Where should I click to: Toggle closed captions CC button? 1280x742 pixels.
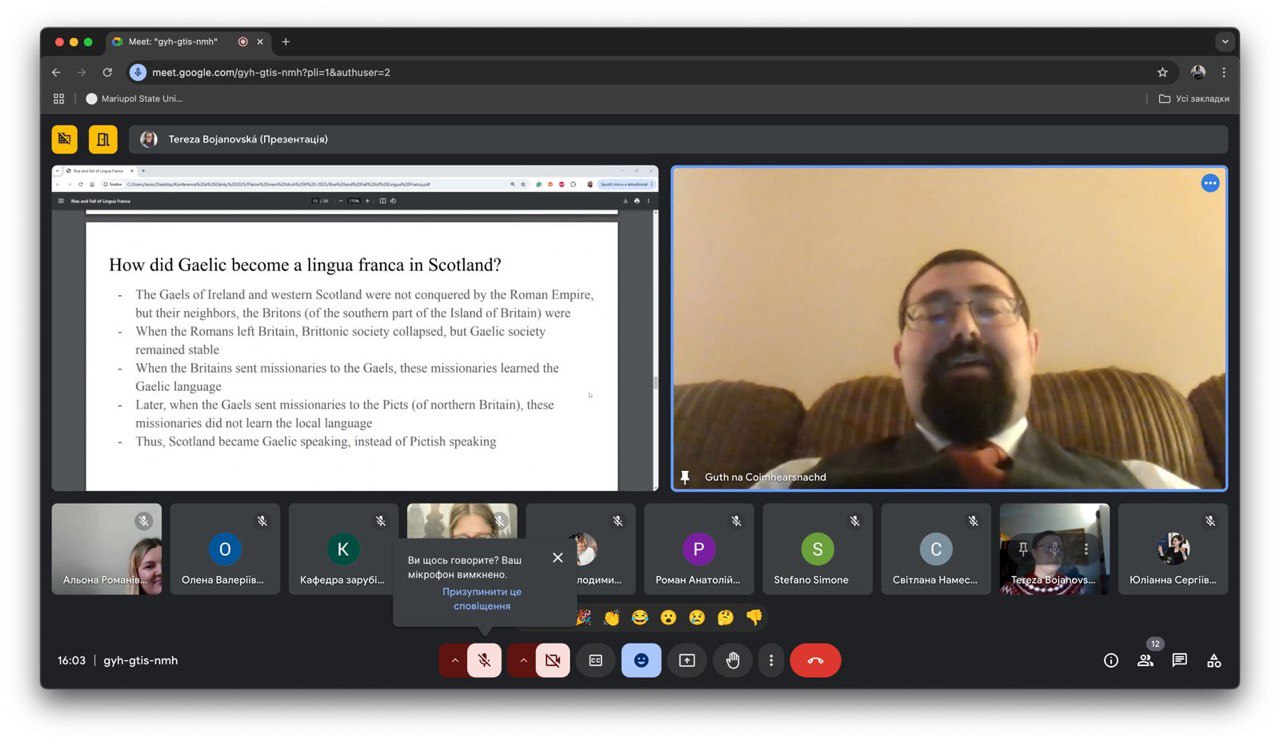coord(596,661)
